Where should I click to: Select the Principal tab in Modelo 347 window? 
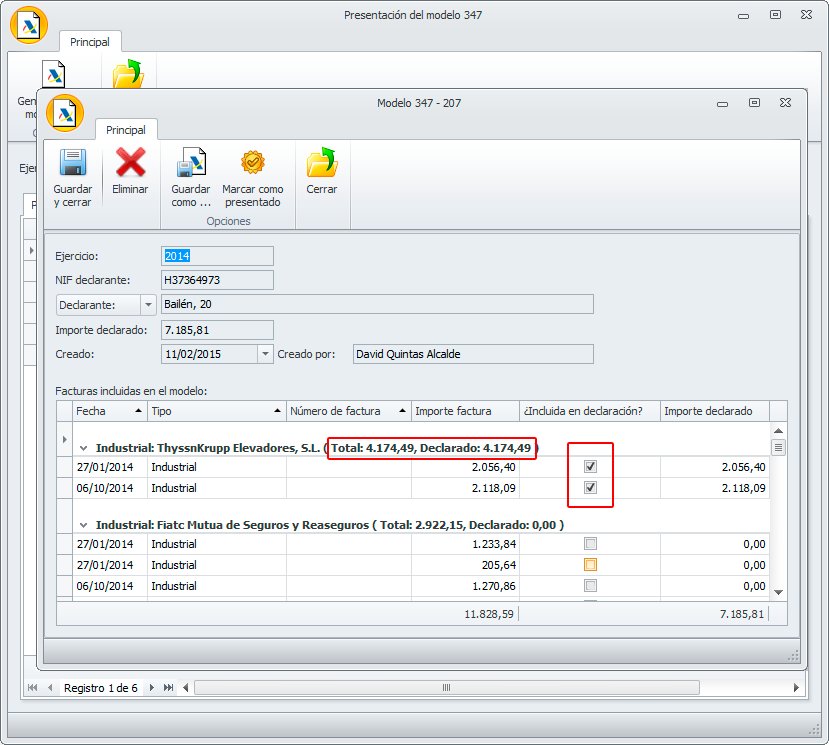tap(126, 130)
